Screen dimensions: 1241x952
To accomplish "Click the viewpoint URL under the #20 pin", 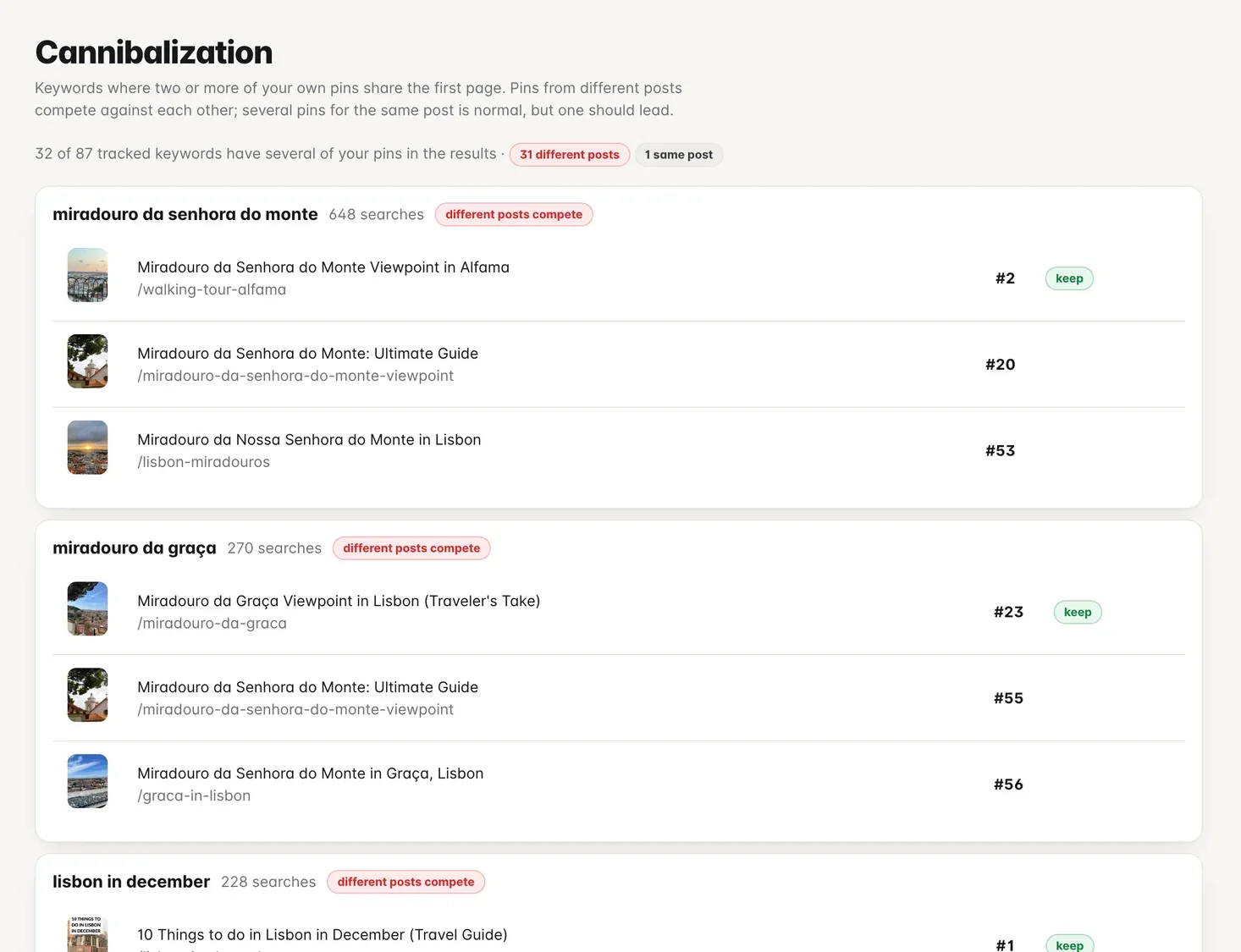I will (295, 376).
